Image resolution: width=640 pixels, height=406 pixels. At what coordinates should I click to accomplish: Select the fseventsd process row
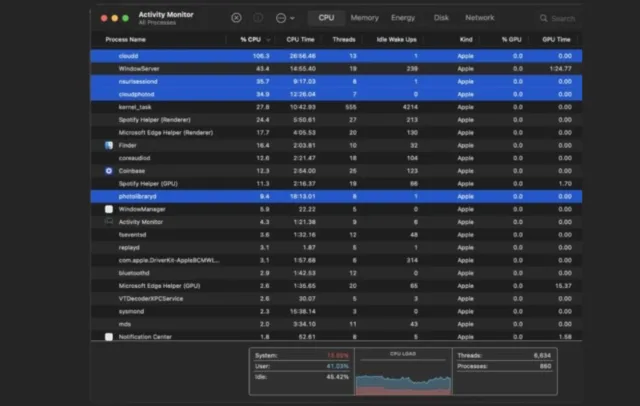tap(336, 235)
